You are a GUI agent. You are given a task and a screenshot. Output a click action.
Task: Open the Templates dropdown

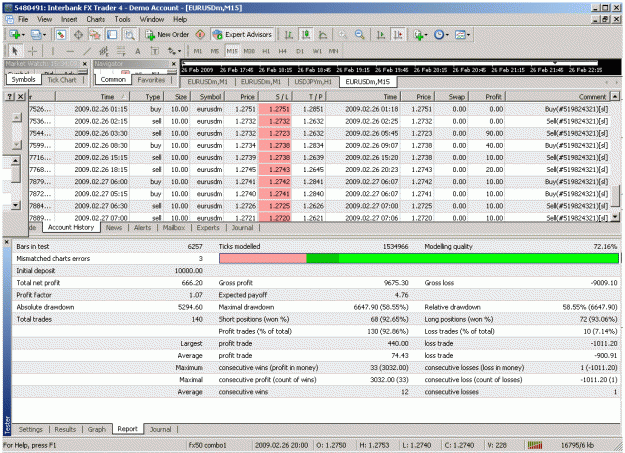[462, 35]
